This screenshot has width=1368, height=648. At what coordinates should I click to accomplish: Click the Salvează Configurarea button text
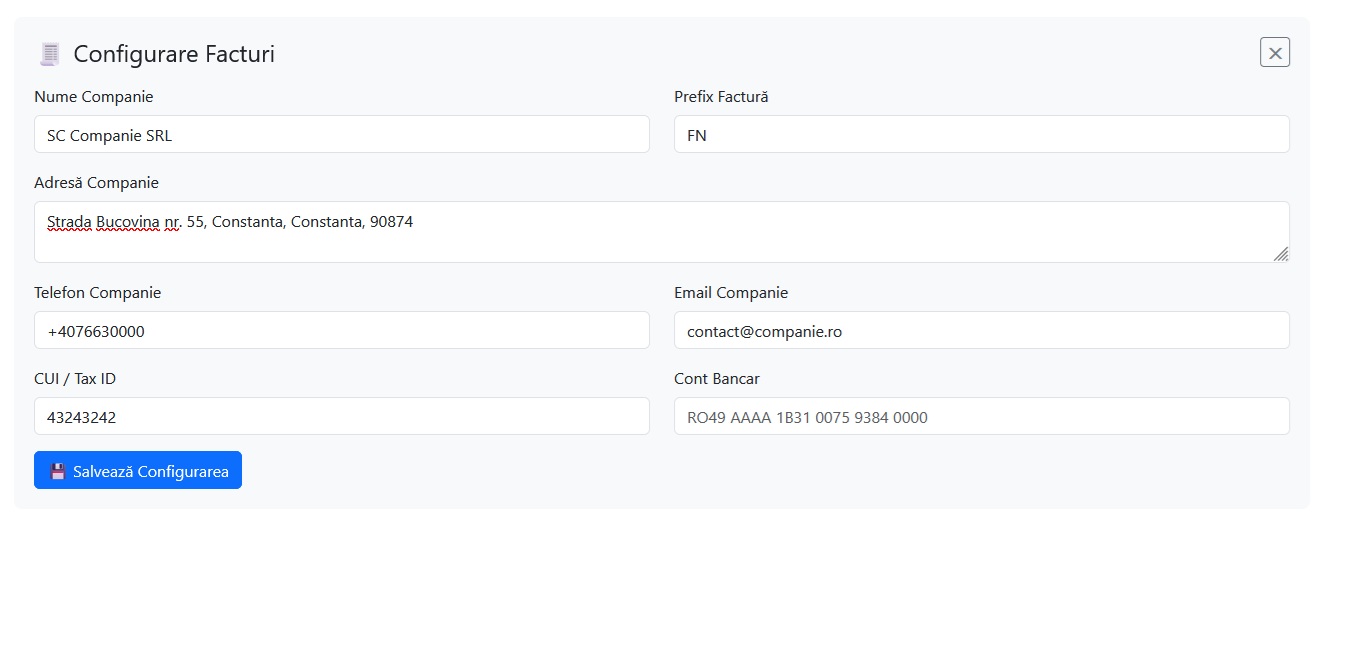150,471
